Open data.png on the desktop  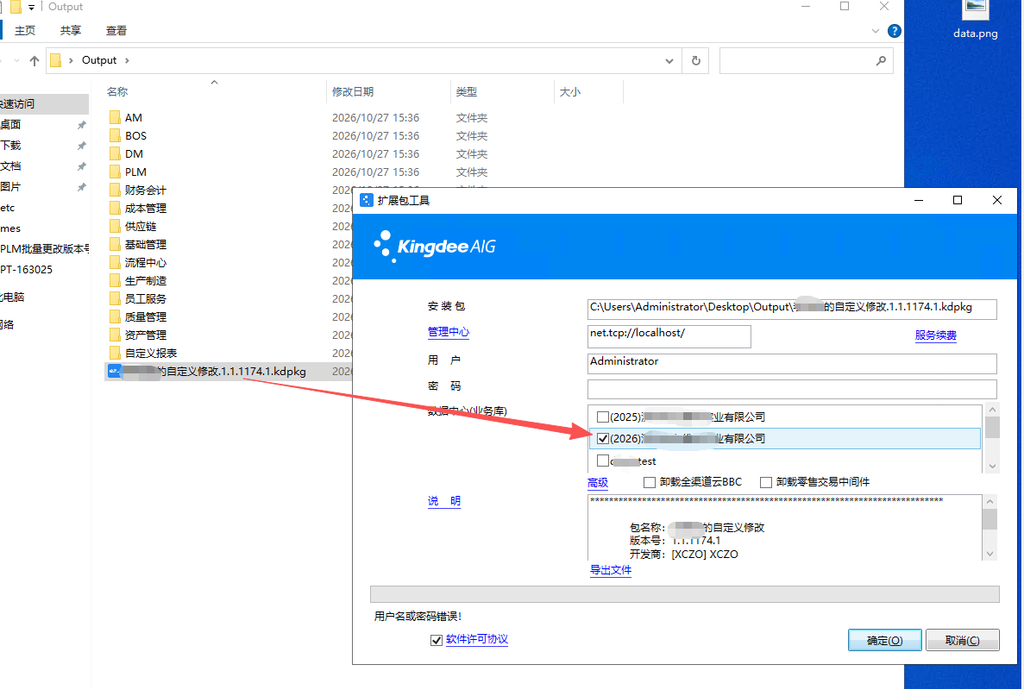975,20
